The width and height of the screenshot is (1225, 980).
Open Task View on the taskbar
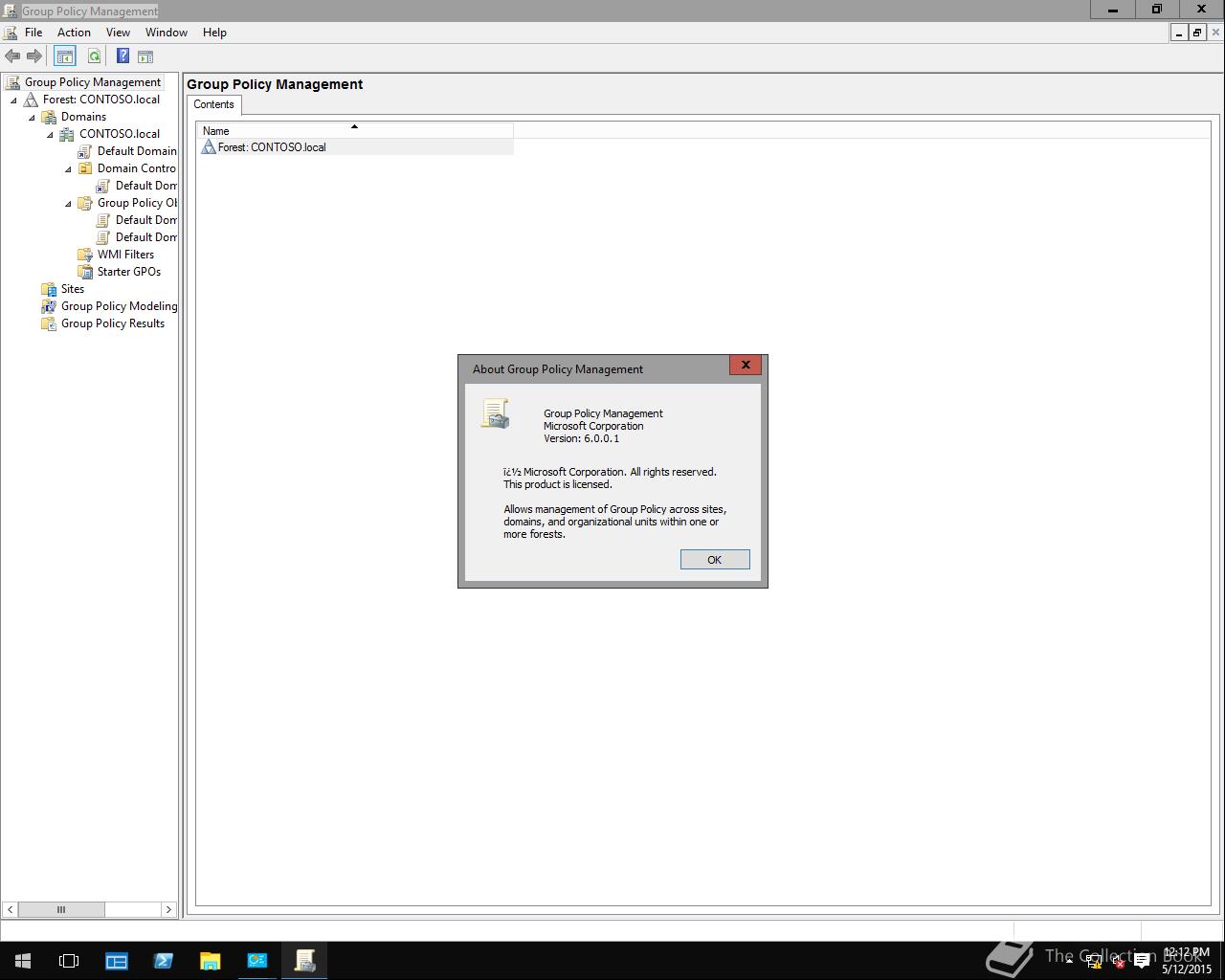(x=69, y=961)
